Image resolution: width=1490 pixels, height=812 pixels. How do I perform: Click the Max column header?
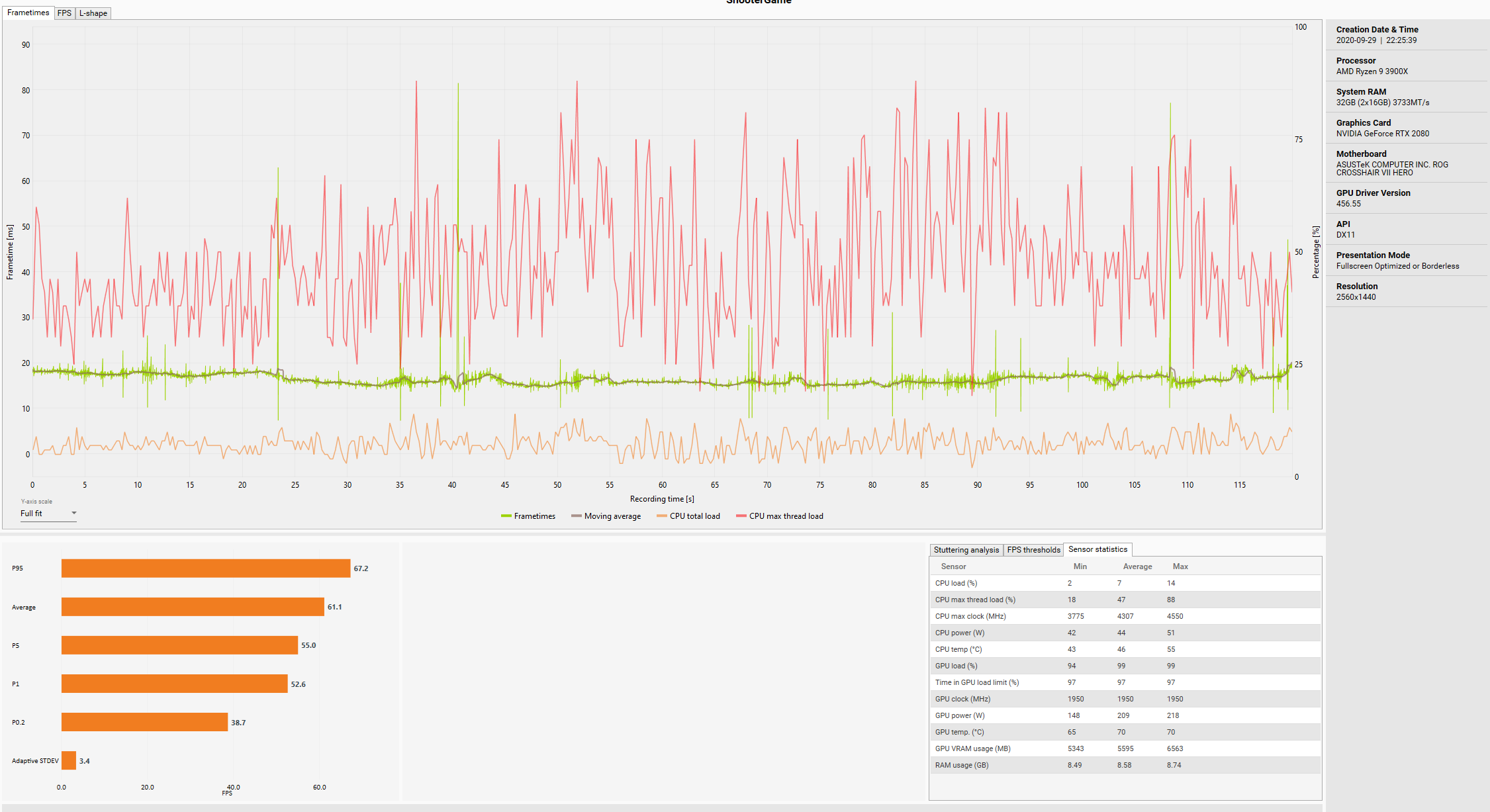(1180, 566)
